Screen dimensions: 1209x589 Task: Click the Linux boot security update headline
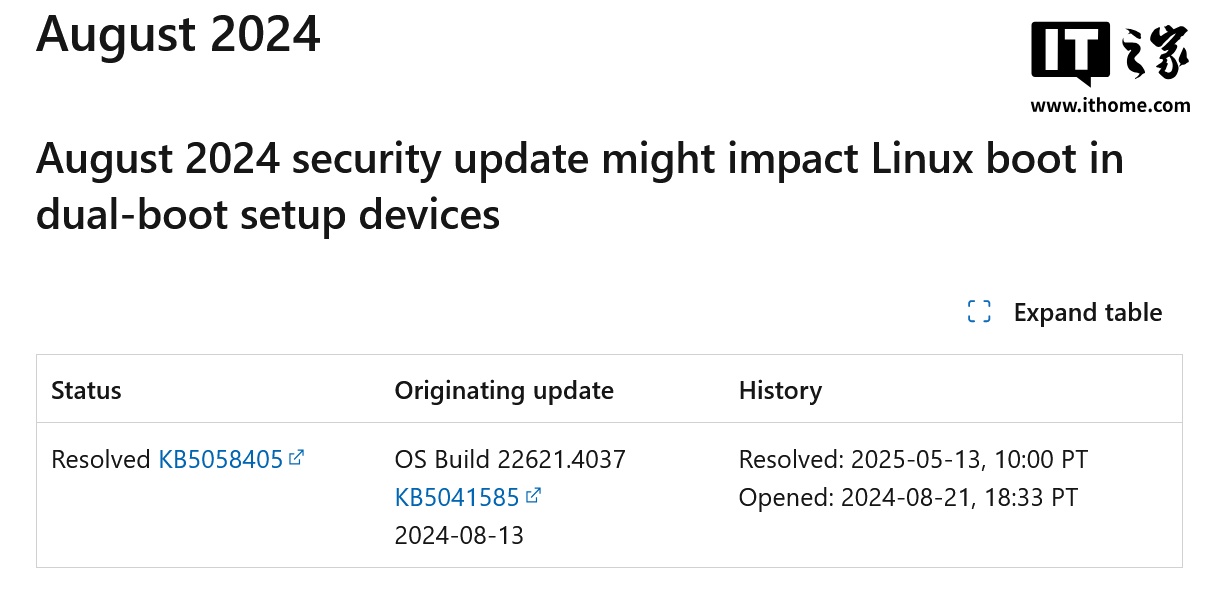(x=580, y=160)
